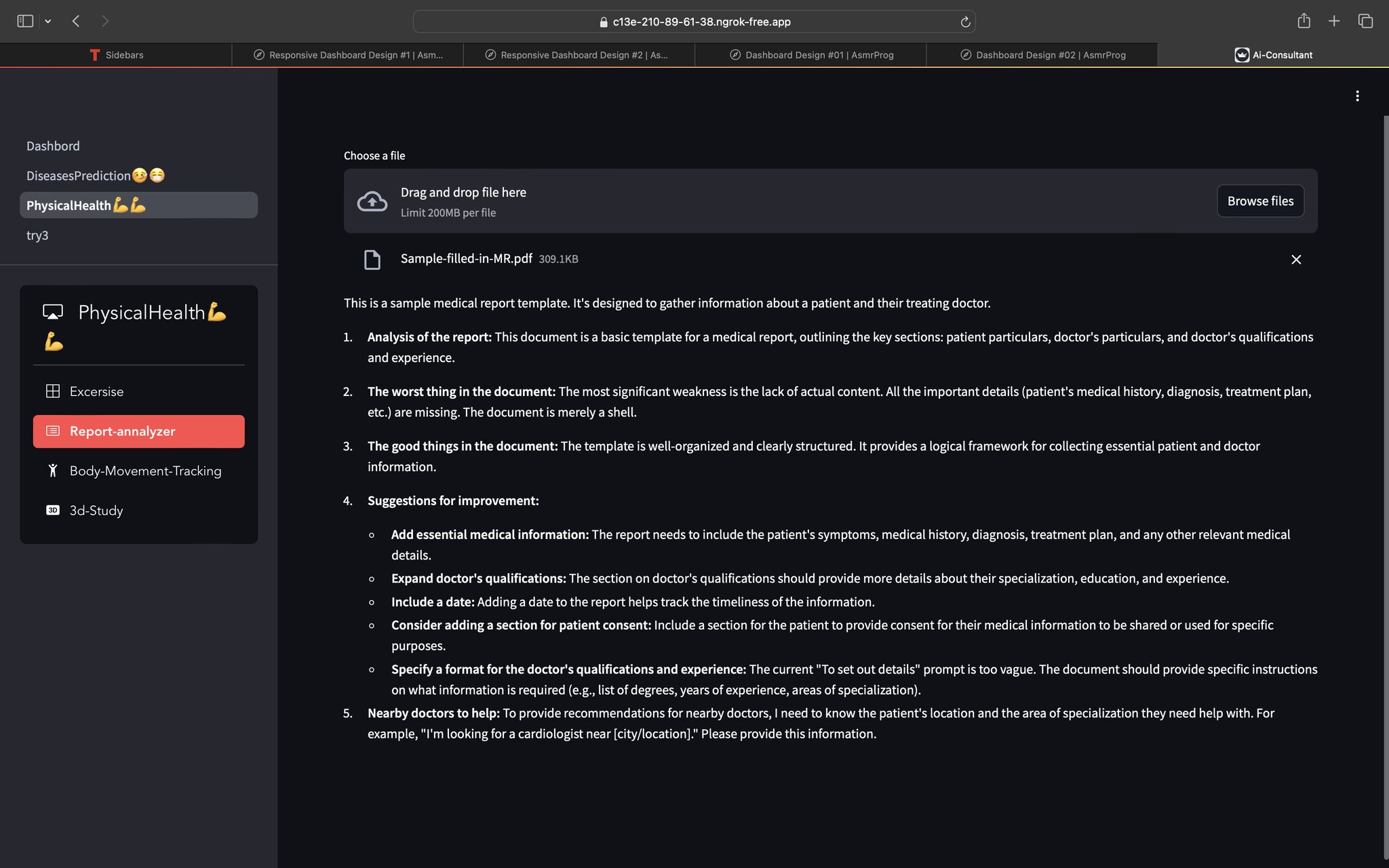Click the Safari sidebar toggle icon

25,21
